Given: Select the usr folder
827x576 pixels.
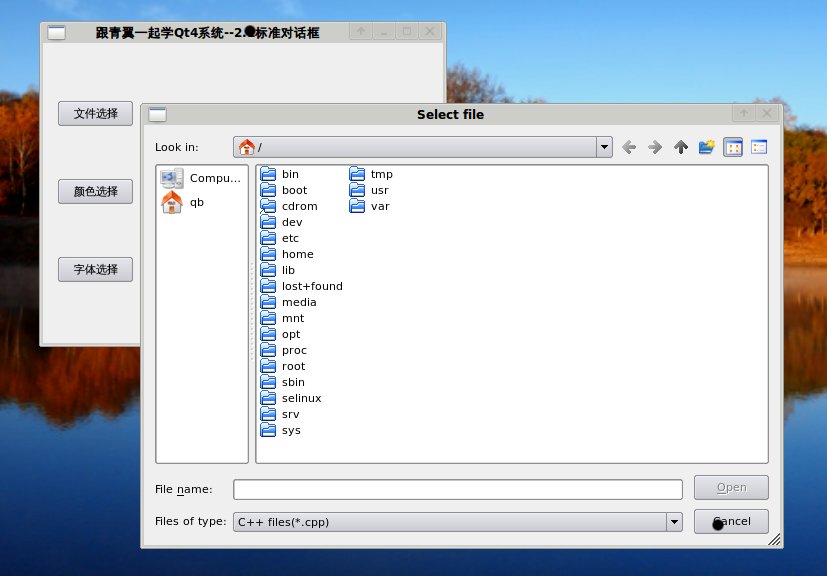Looking at the screenshot, I should pyautogui.click(x=379, y=190).
